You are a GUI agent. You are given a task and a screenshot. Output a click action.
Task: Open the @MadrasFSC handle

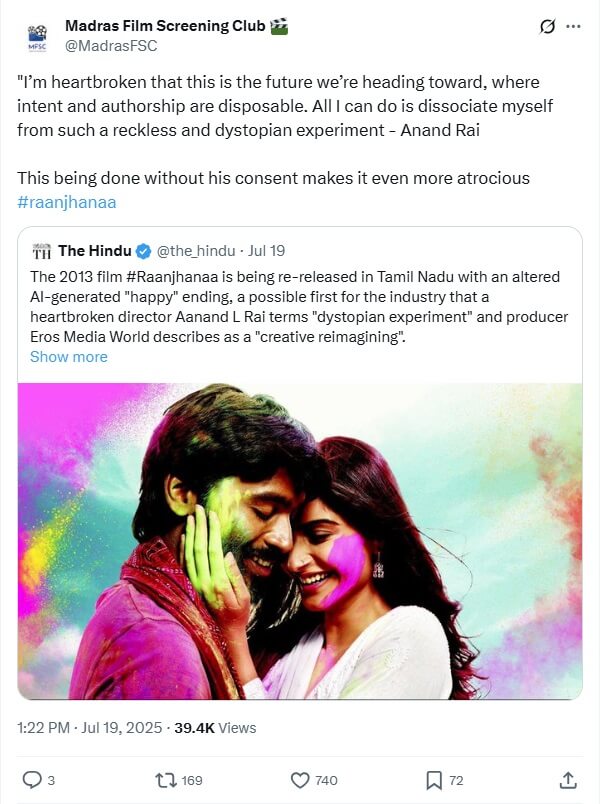(111, 46)
